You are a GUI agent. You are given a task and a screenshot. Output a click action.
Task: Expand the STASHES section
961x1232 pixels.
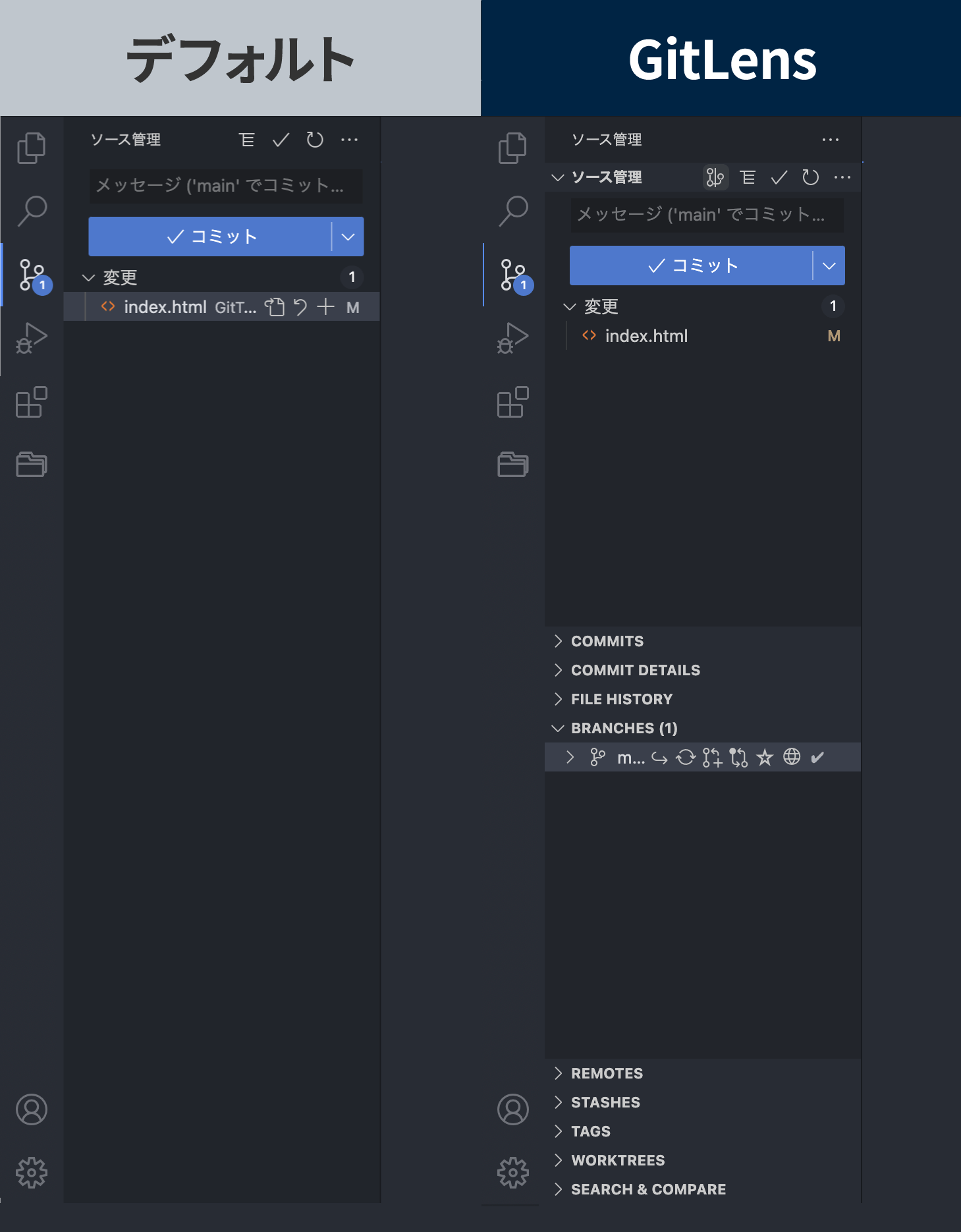703,1102
